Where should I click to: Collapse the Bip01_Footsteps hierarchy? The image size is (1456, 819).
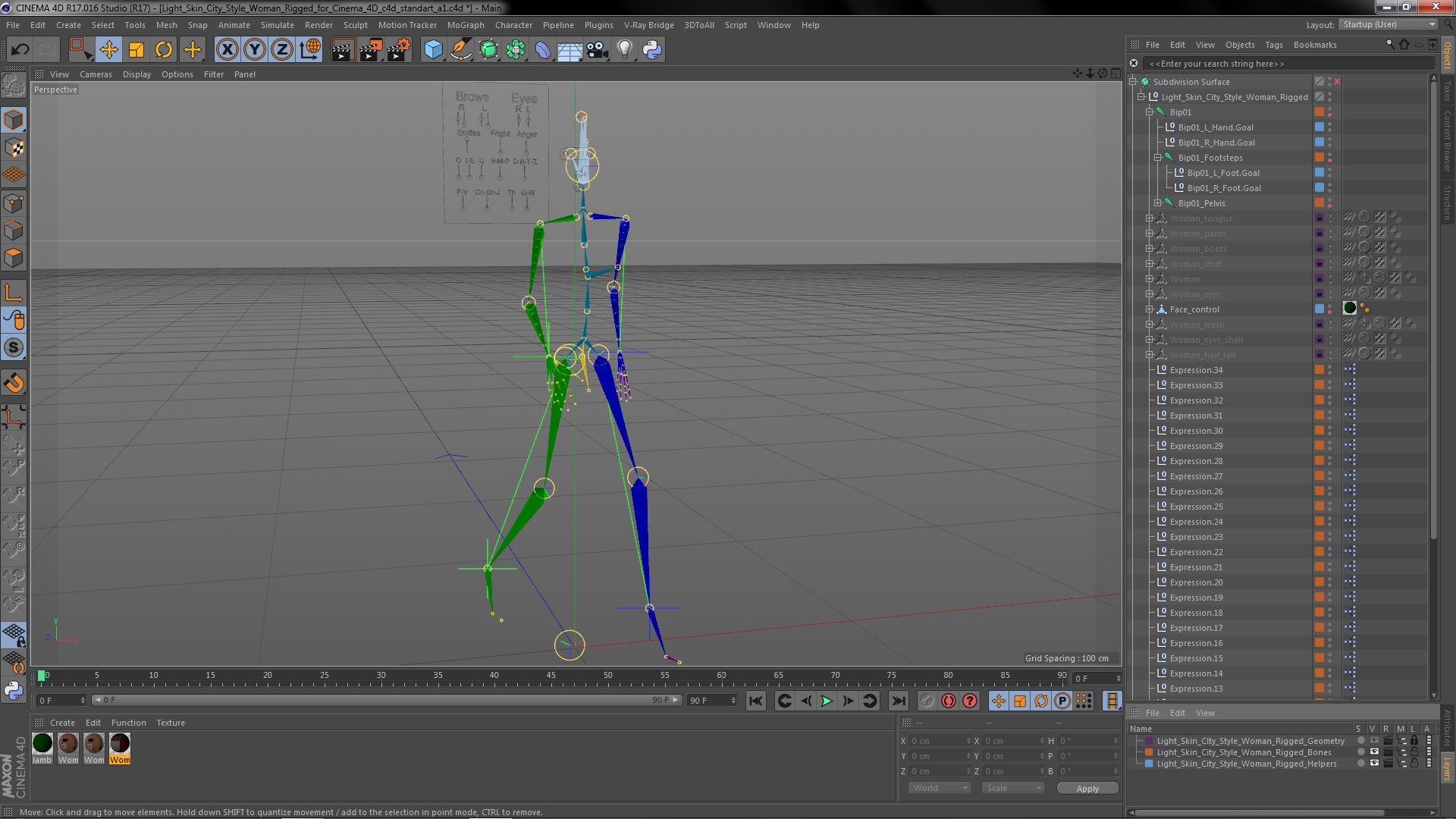(x=1158, y=158)
